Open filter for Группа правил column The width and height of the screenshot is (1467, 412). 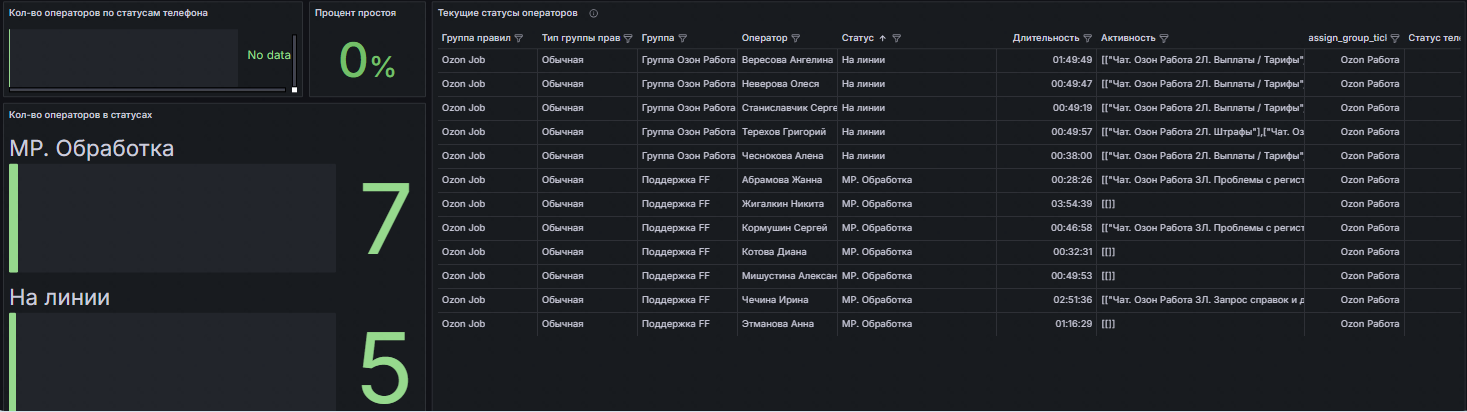click(518, 38)
